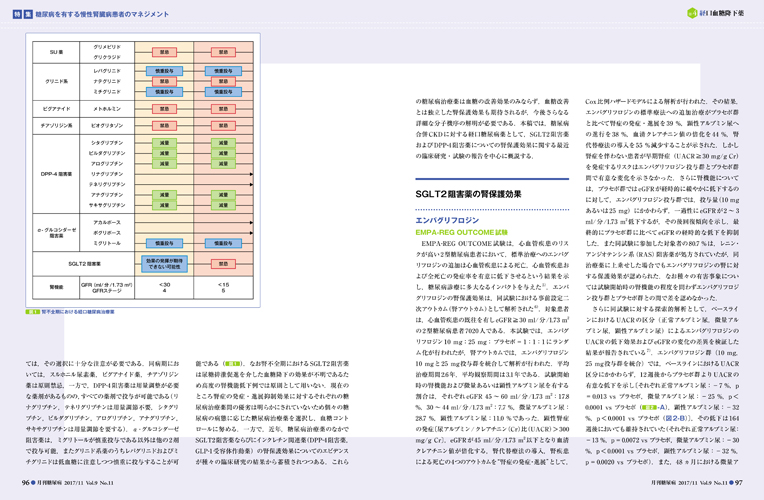Image resolution: width=764 pixels, height=500 pixels.
Task: Click アログリプチン '減量' box under <15 column
Action: (223, 164)
